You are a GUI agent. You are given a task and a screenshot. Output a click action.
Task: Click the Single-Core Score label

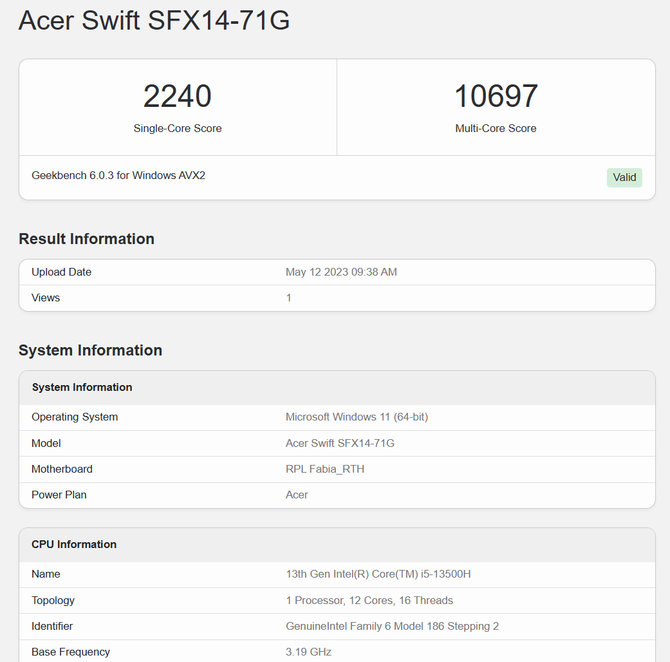tap(177, 128)
